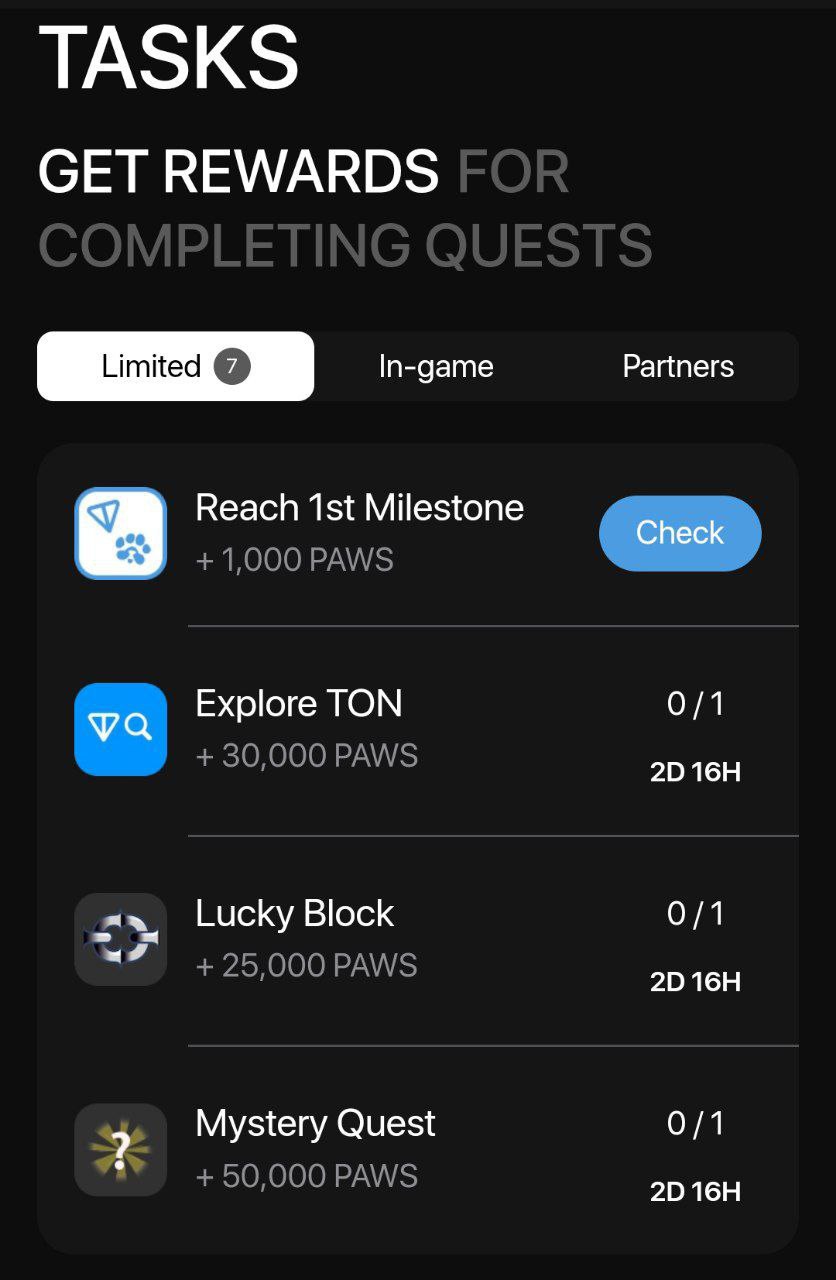The image size is (836, 1280).
Task: Click the Lucky Block 2D 16H timer
Action: click(x=696, y=982)
